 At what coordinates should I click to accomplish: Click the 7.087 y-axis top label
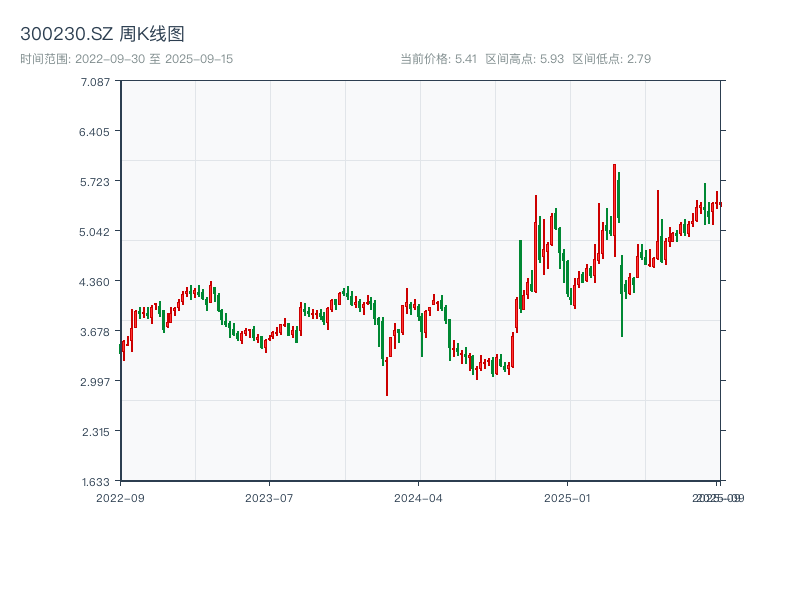pos(96,81)
